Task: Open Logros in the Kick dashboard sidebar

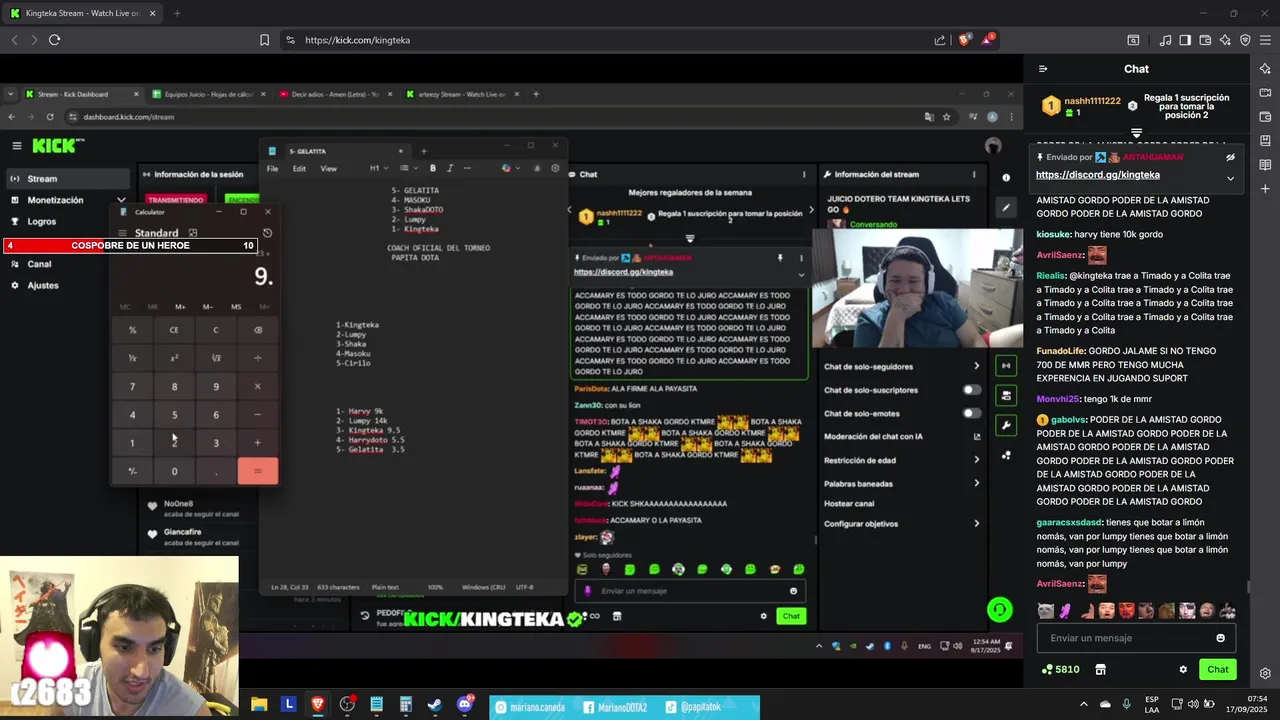Action: [x=41, y=221]
